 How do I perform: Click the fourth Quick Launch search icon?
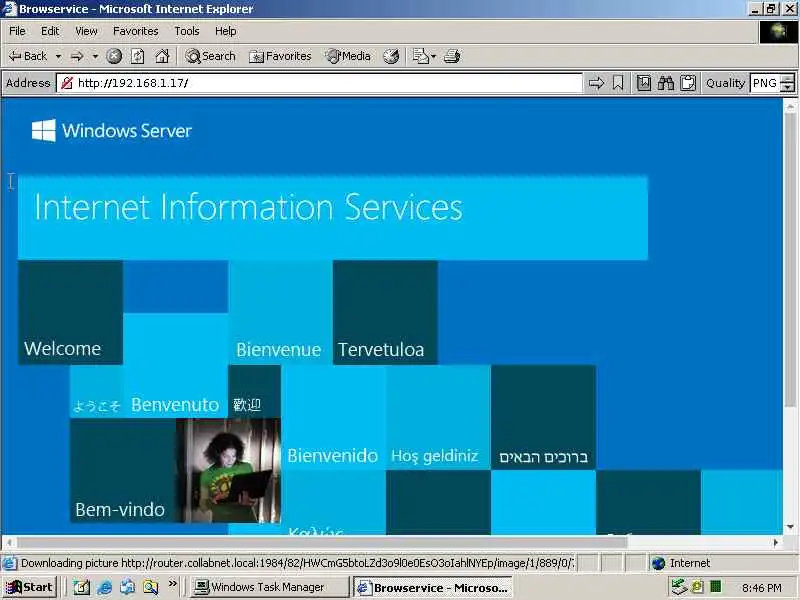coord(151,587)
